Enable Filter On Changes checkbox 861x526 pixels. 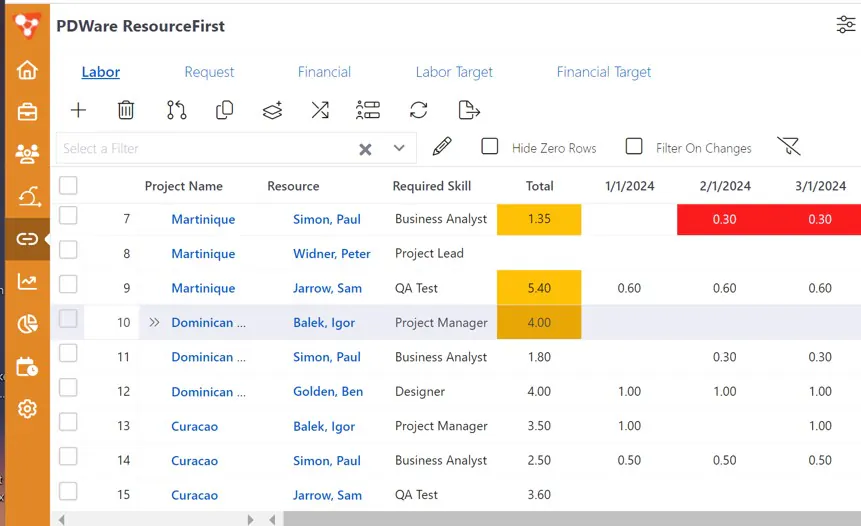click(634, 146)
